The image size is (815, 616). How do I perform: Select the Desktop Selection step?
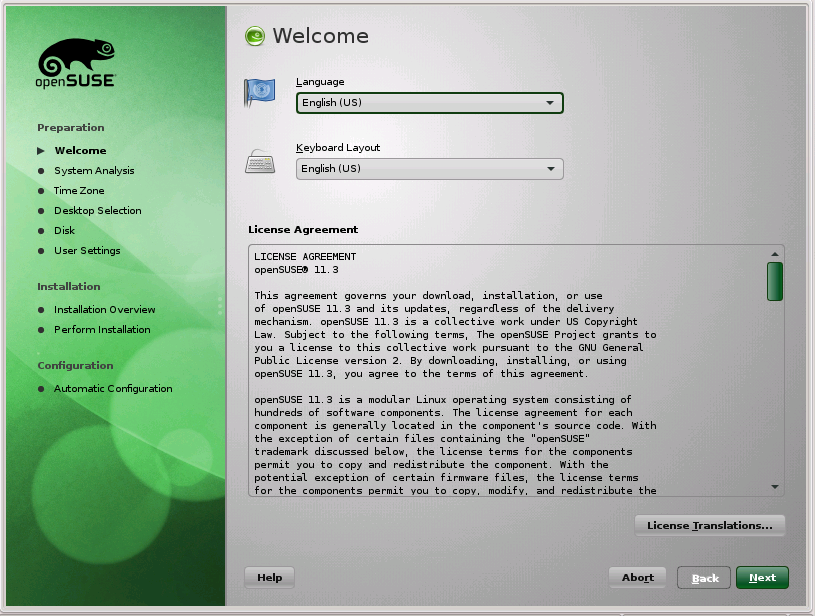coord(98,211)
